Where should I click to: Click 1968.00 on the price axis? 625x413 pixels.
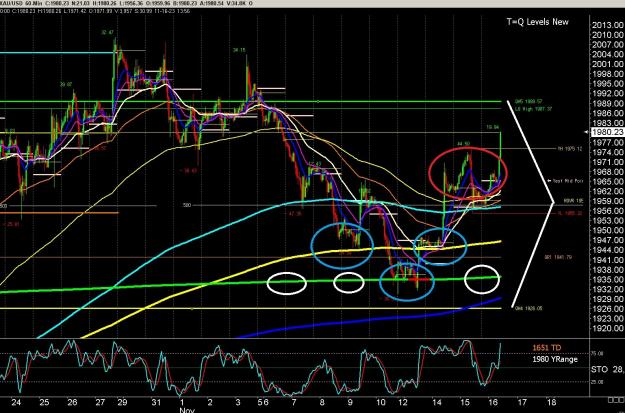[x=608, y=172]
